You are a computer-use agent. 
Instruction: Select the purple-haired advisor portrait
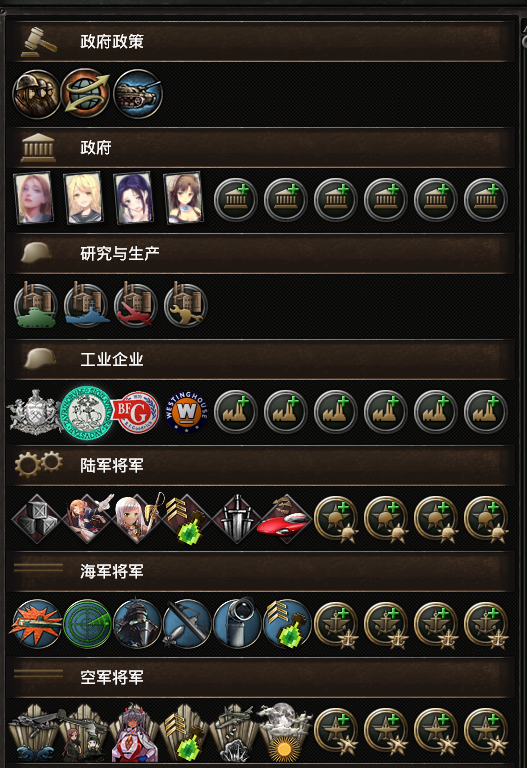(134, 198)
